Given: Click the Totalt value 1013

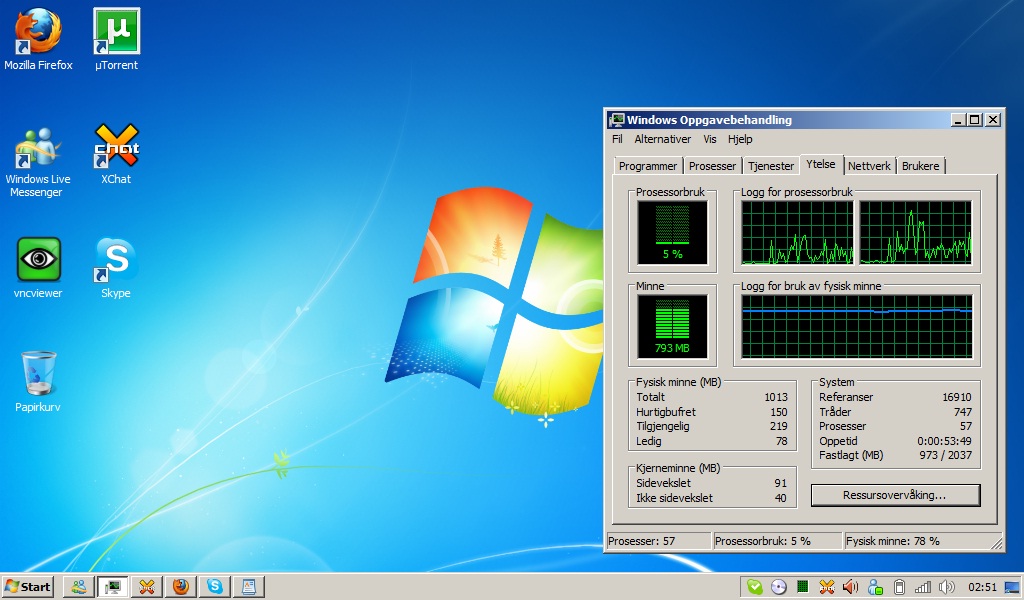Looking at the screenshot, I should (776, 397).
